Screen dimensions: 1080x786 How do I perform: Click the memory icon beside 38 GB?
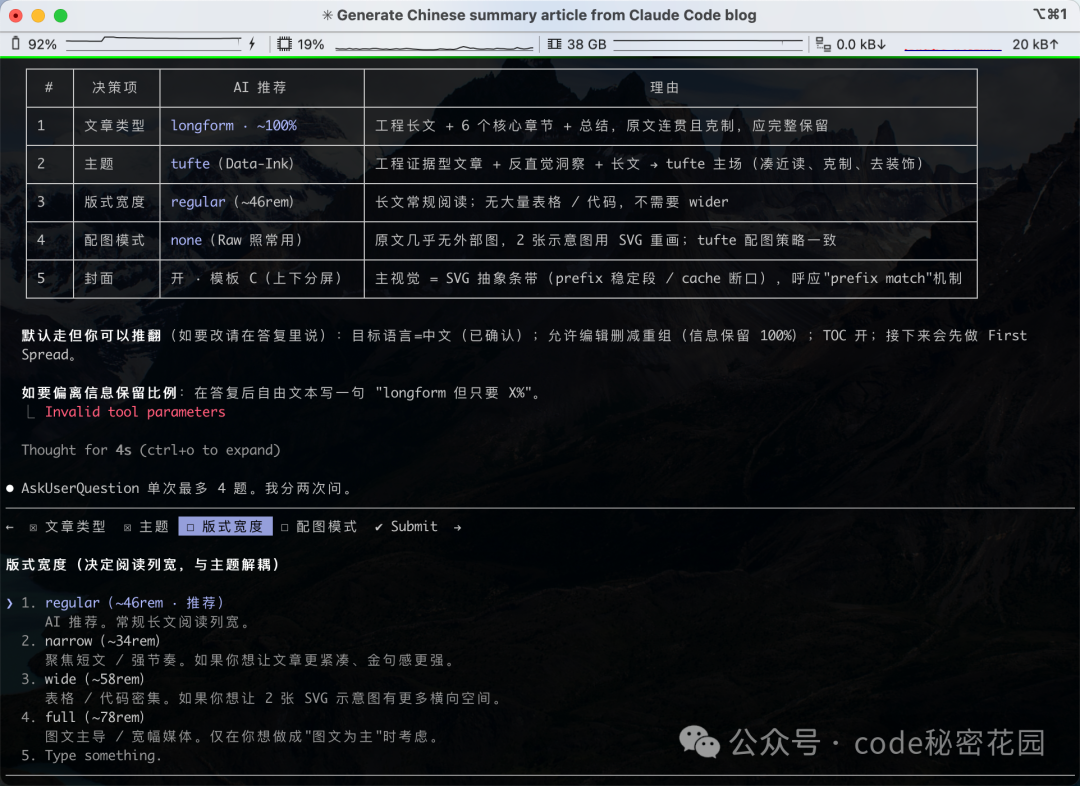(x=554, y=44)
